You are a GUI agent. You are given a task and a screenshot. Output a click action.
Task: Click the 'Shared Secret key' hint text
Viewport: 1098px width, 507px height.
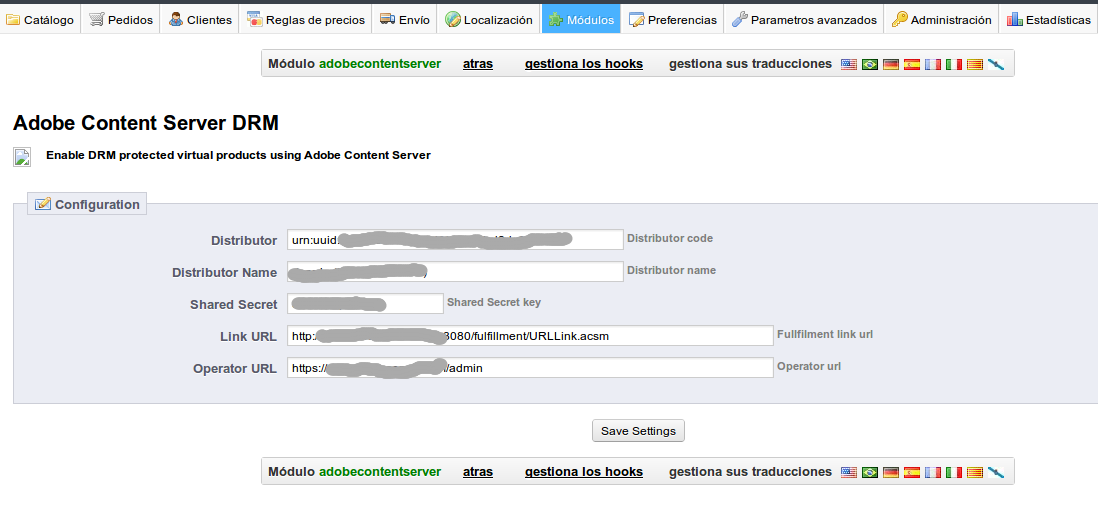494,303
